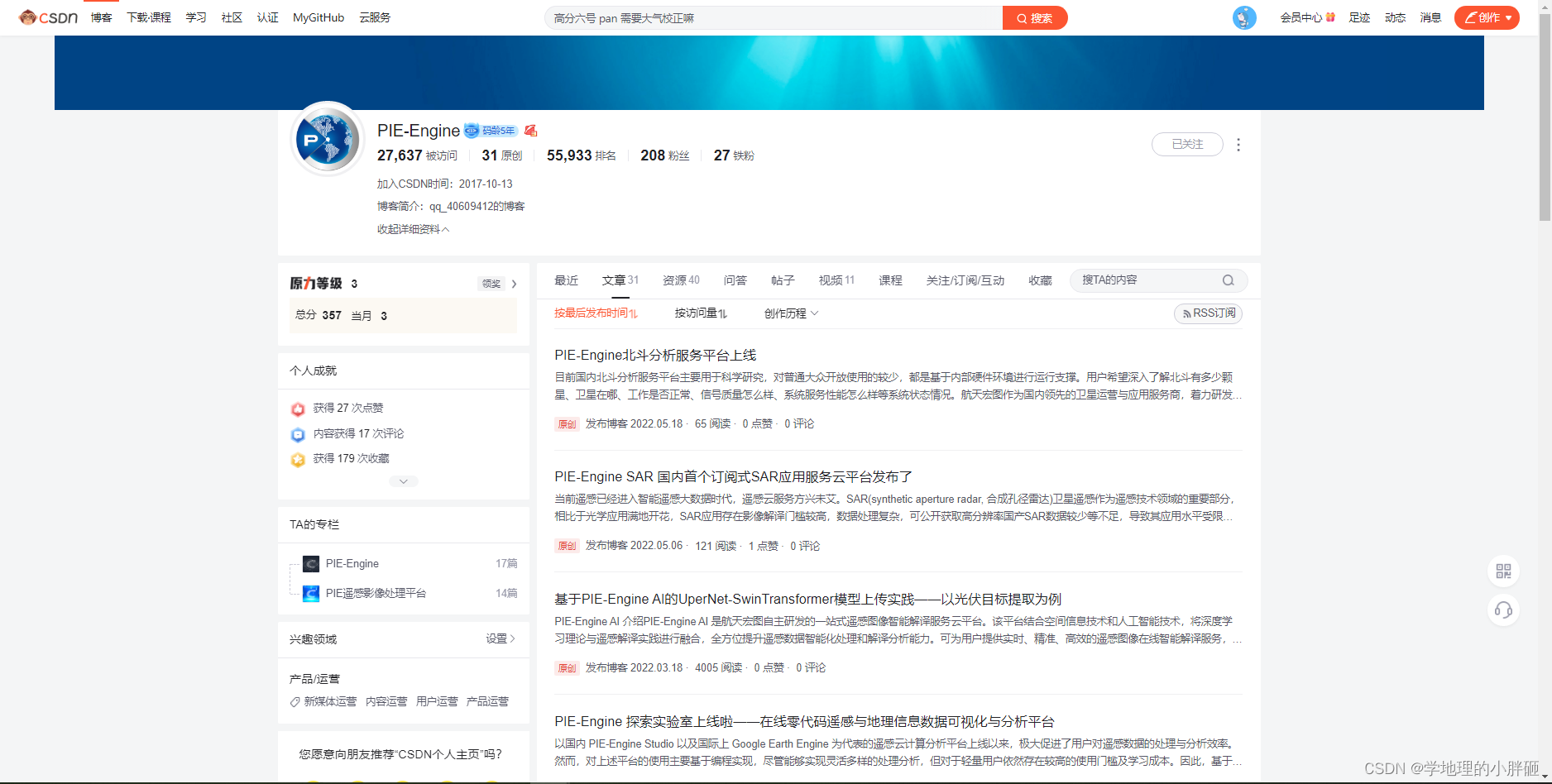
Task: Open 消息 messages link
Action: click(x=1430, y=17)
